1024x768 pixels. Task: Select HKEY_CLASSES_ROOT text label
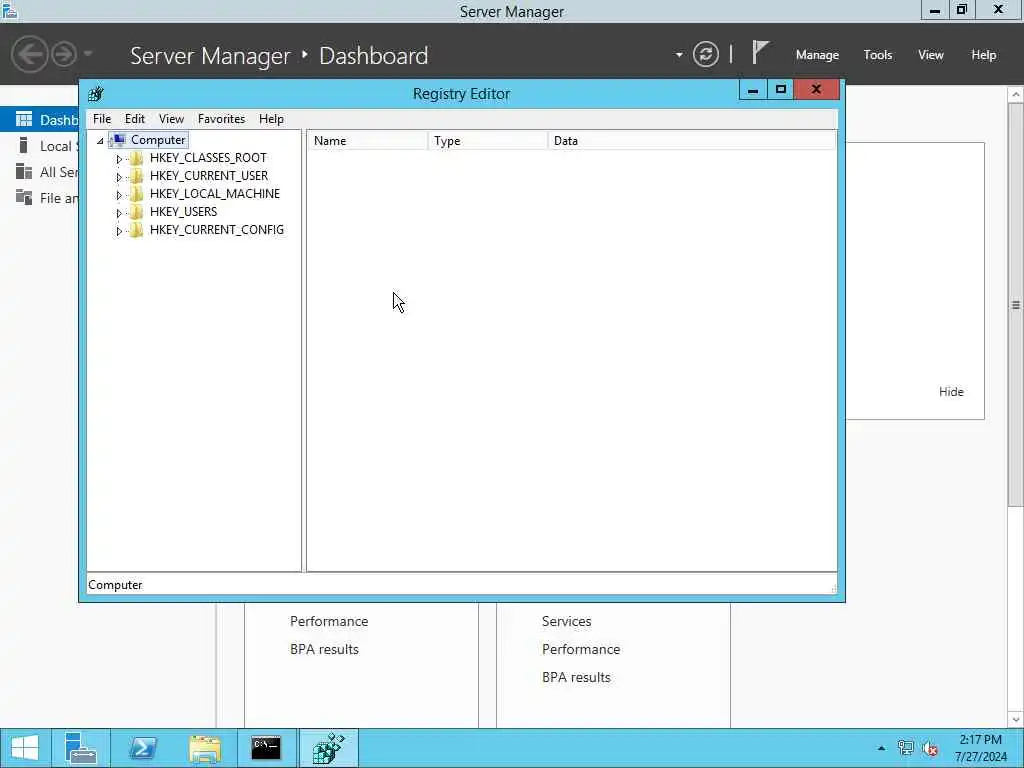coord(208,158)
